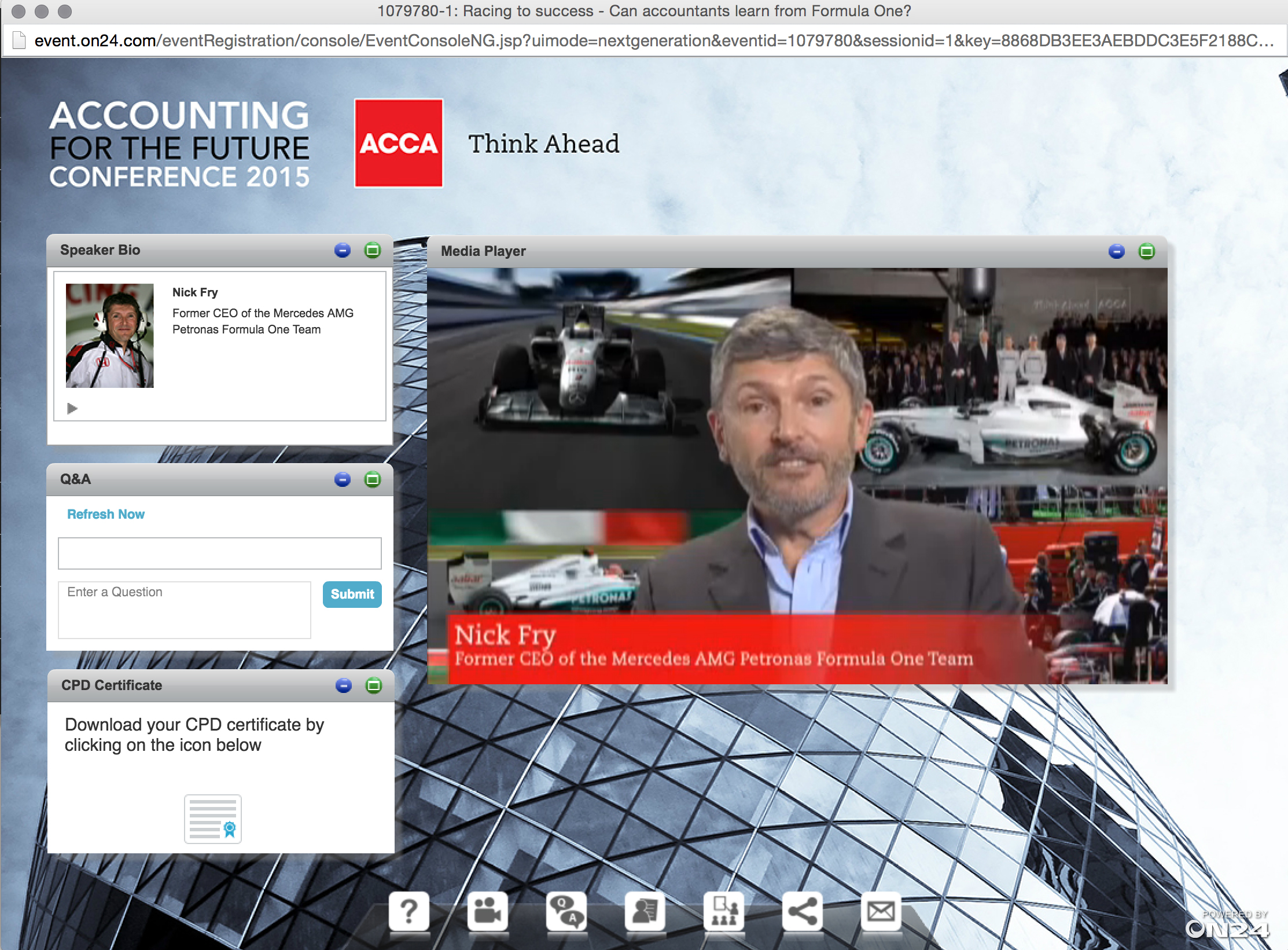Viewport: 1288px width, 950px height.
Task: Click the page icon in address bar
Action: [19, 41]
